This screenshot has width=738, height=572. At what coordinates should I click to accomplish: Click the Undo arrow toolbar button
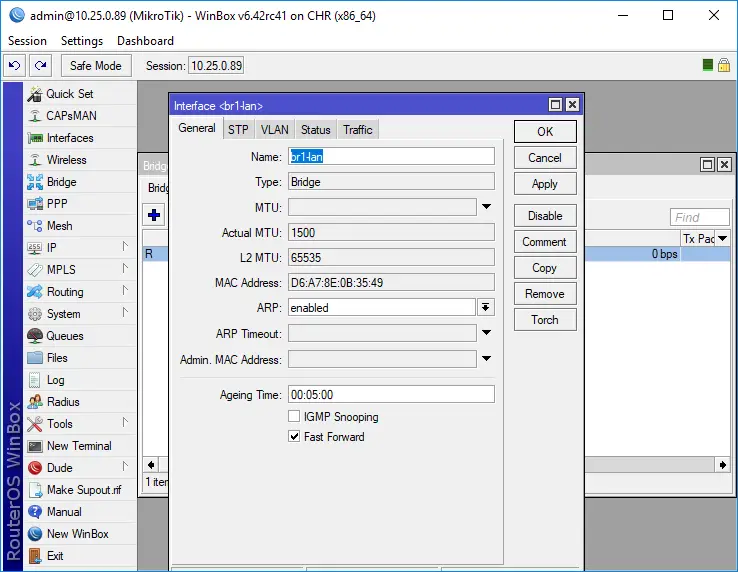point(15,65)
